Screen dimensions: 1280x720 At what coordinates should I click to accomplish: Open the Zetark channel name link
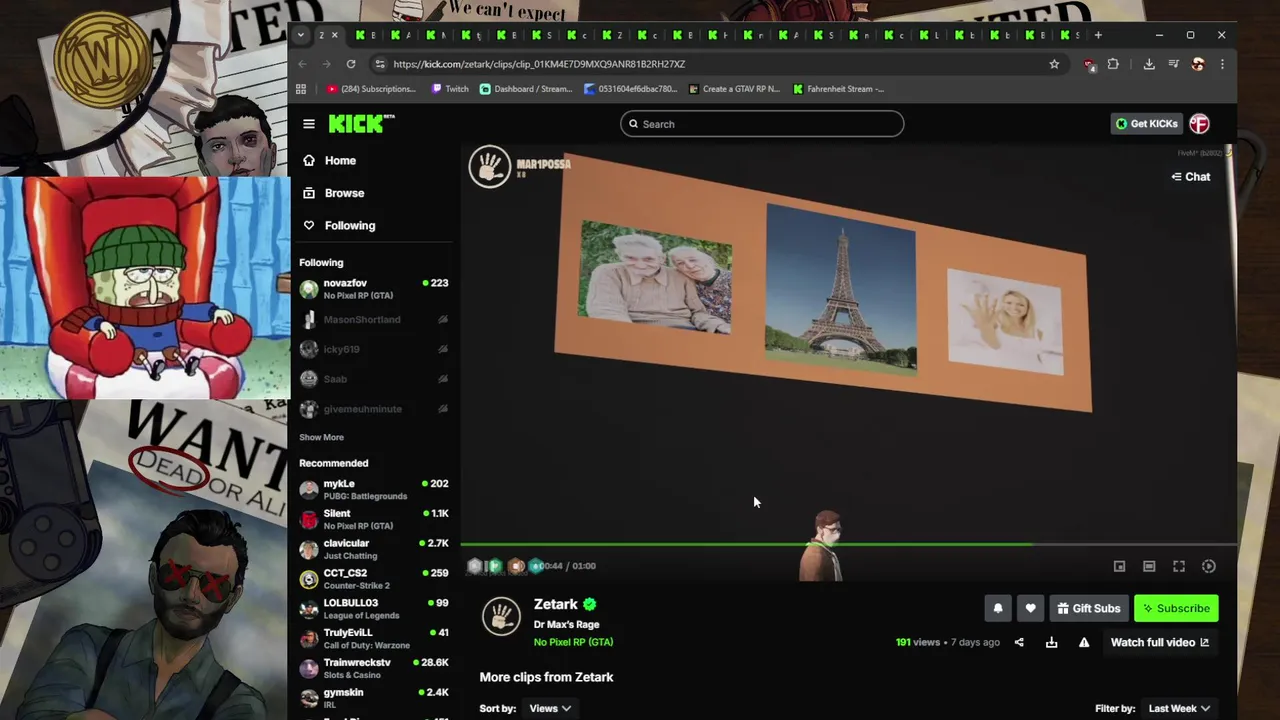(556, 604)
